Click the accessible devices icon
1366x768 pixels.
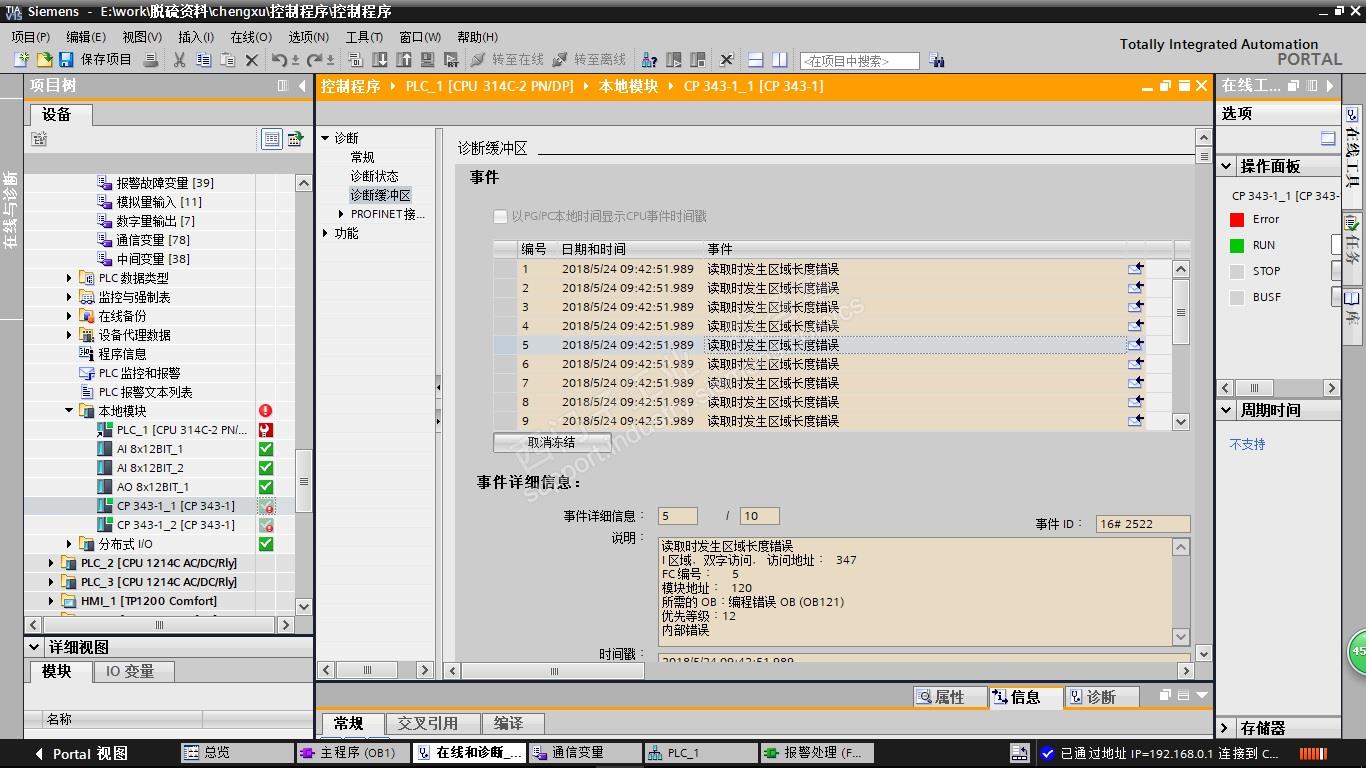pyautogui.click(x=650, y=60)
